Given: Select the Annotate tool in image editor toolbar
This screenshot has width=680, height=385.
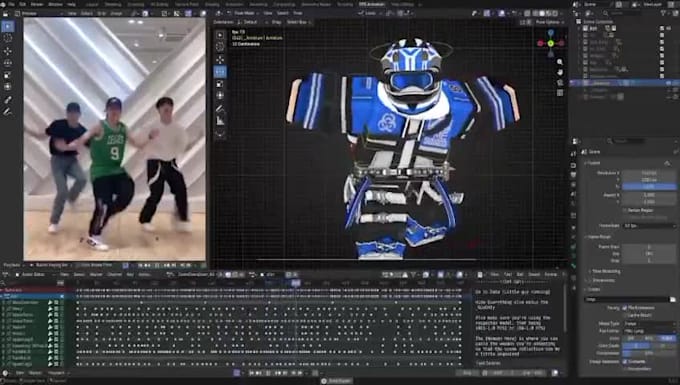Looking at the screenshot, I should coord(8,100).
